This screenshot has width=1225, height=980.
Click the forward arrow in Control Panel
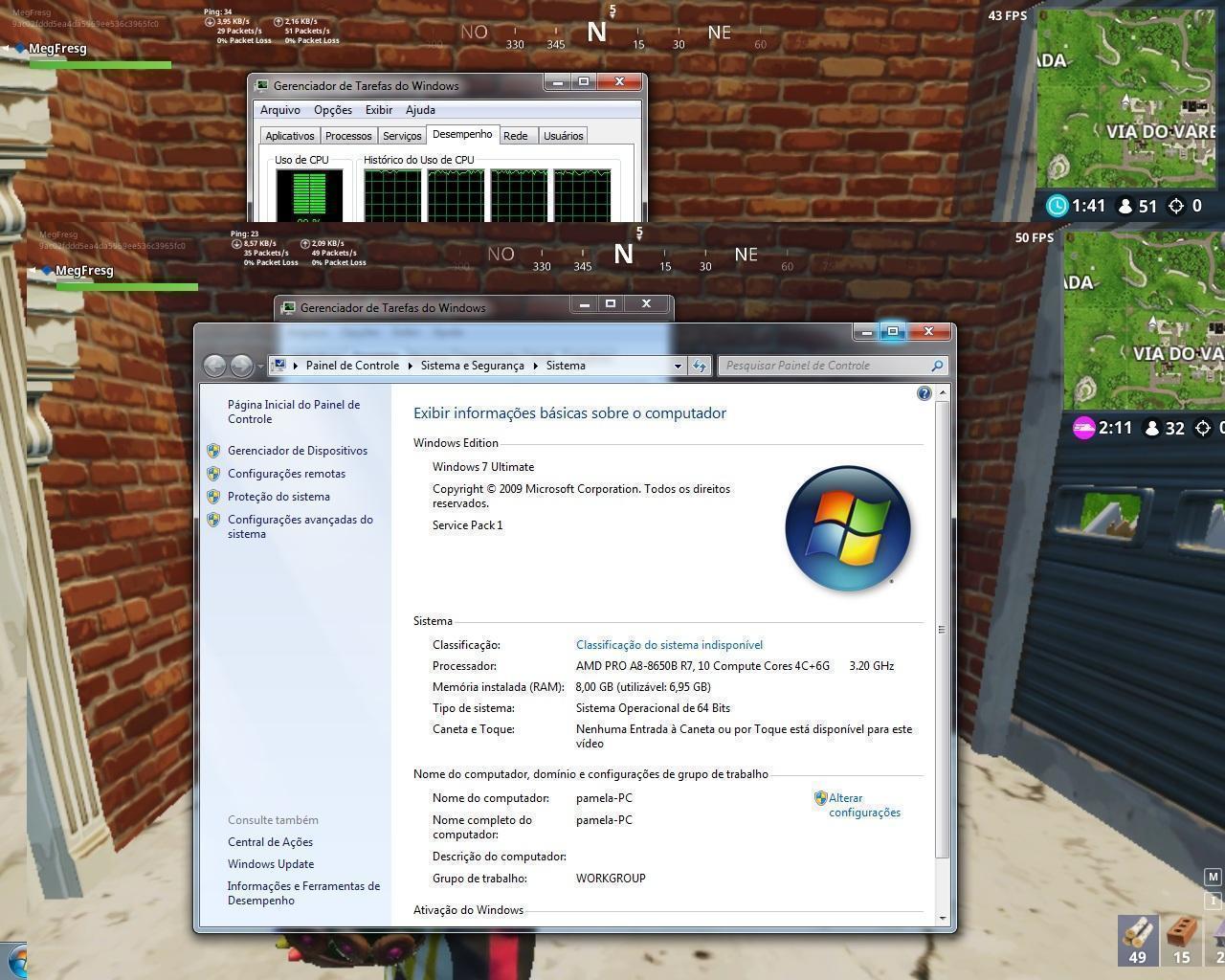pyautogui.click(x=241, y=366)
